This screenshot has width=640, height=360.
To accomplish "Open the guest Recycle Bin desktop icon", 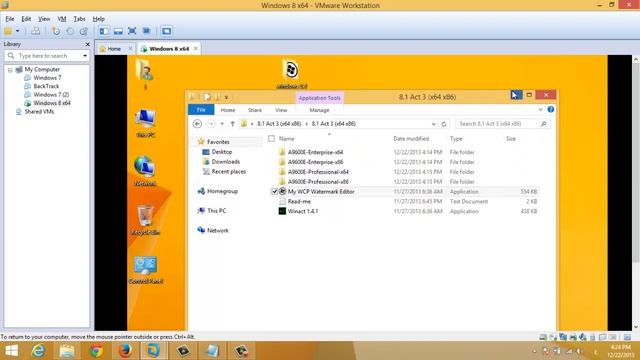I will (145, 220).
